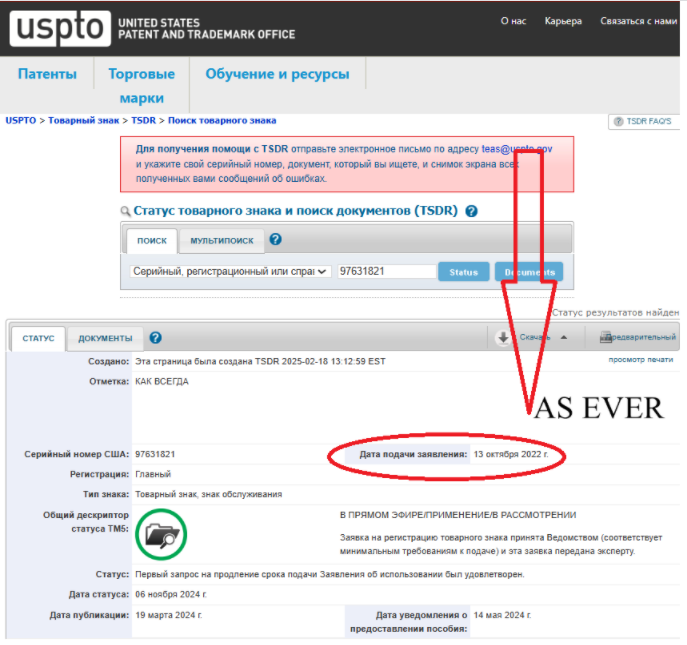Click Статус результатов найден text
The height and width of the screenshot is (645, 687).
(x=616, y=313)
